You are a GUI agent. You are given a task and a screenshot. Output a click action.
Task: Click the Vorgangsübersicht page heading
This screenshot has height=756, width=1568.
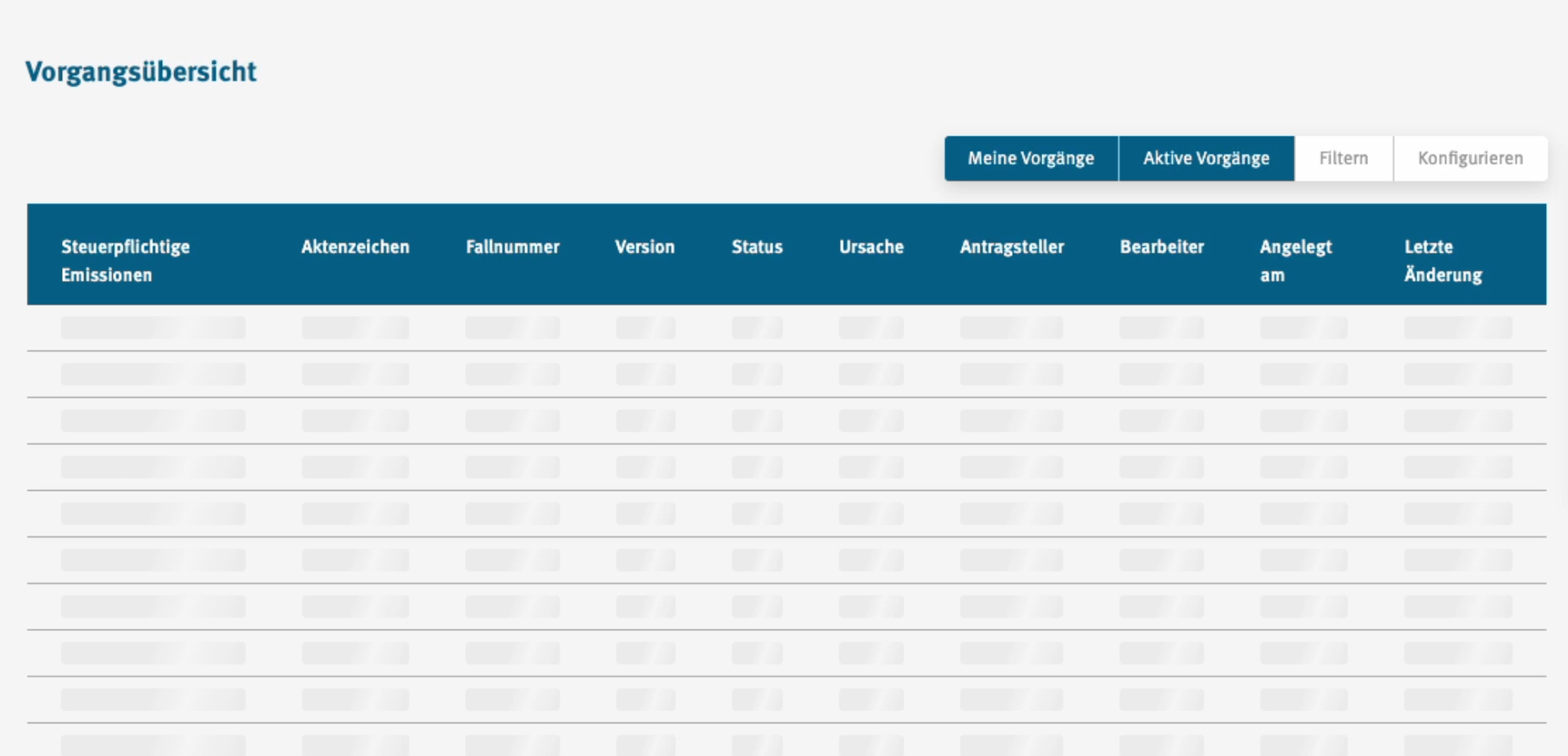pos(140,72)
